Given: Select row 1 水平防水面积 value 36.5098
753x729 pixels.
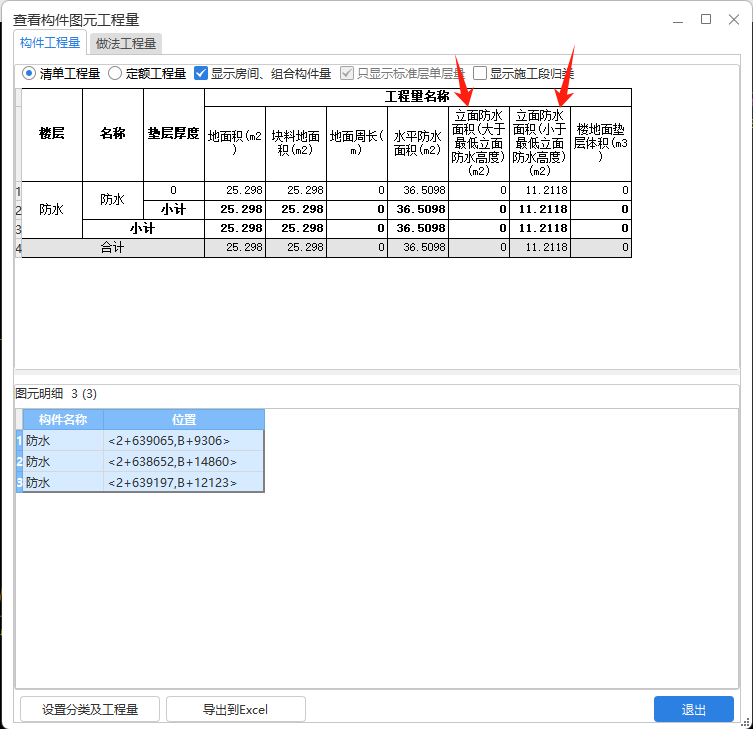Looking at the screenshot, I should point(418,191).
